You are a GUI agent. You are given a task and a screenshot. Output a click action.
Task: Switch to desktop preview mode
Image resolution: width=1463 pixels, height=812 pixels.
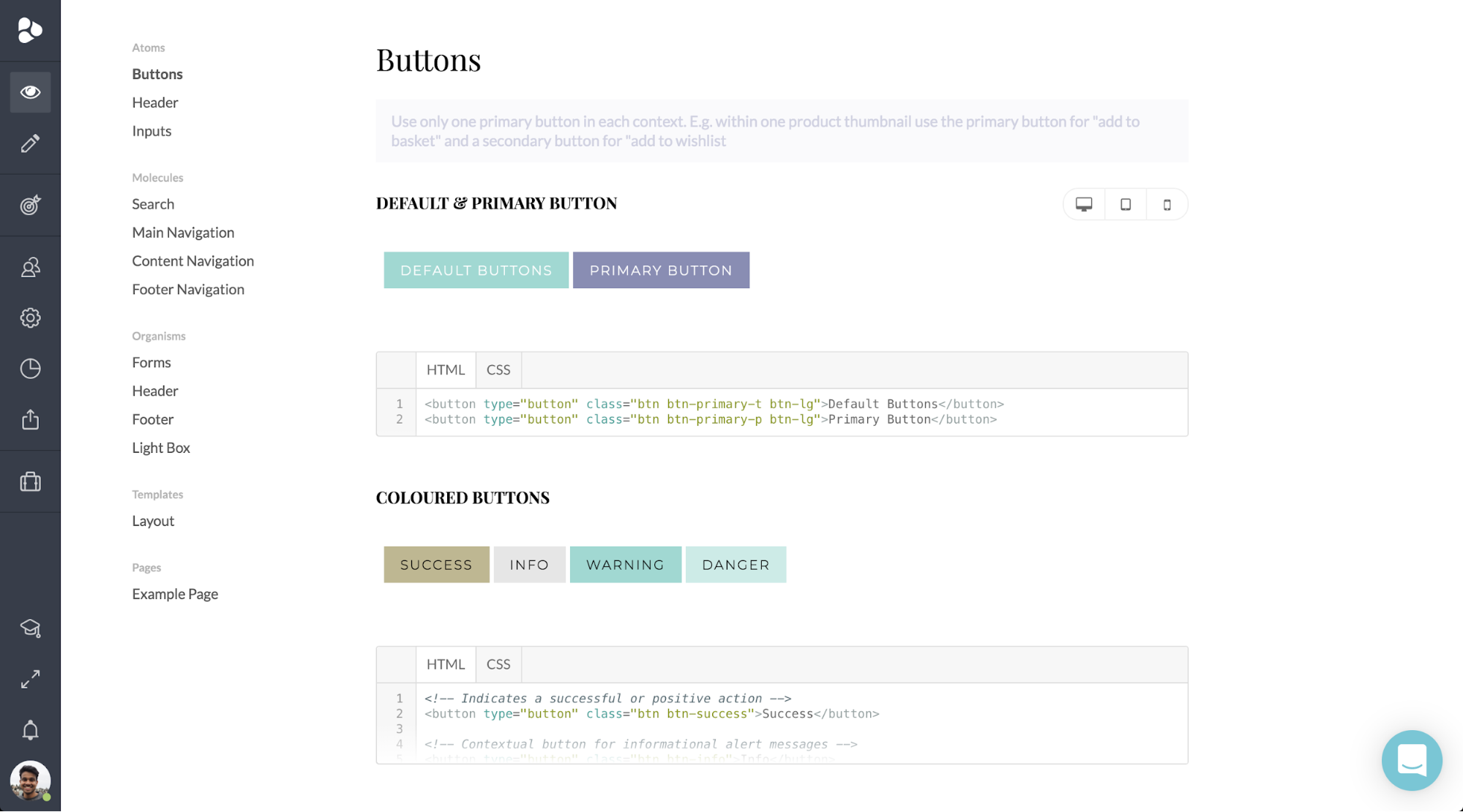point(1084,203)
